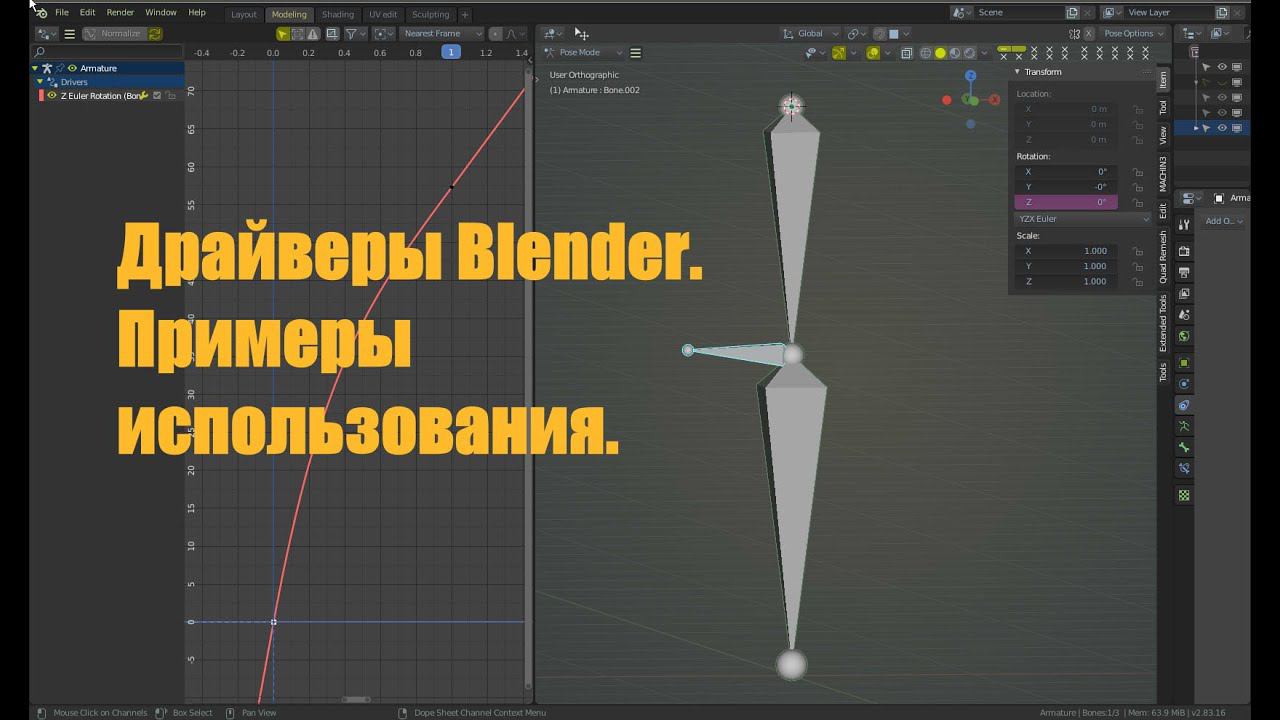The height and width of the screenshot is (720, 1280).
Task: Click the red X axis gizmo ball
Action: [x=994, y=100]
